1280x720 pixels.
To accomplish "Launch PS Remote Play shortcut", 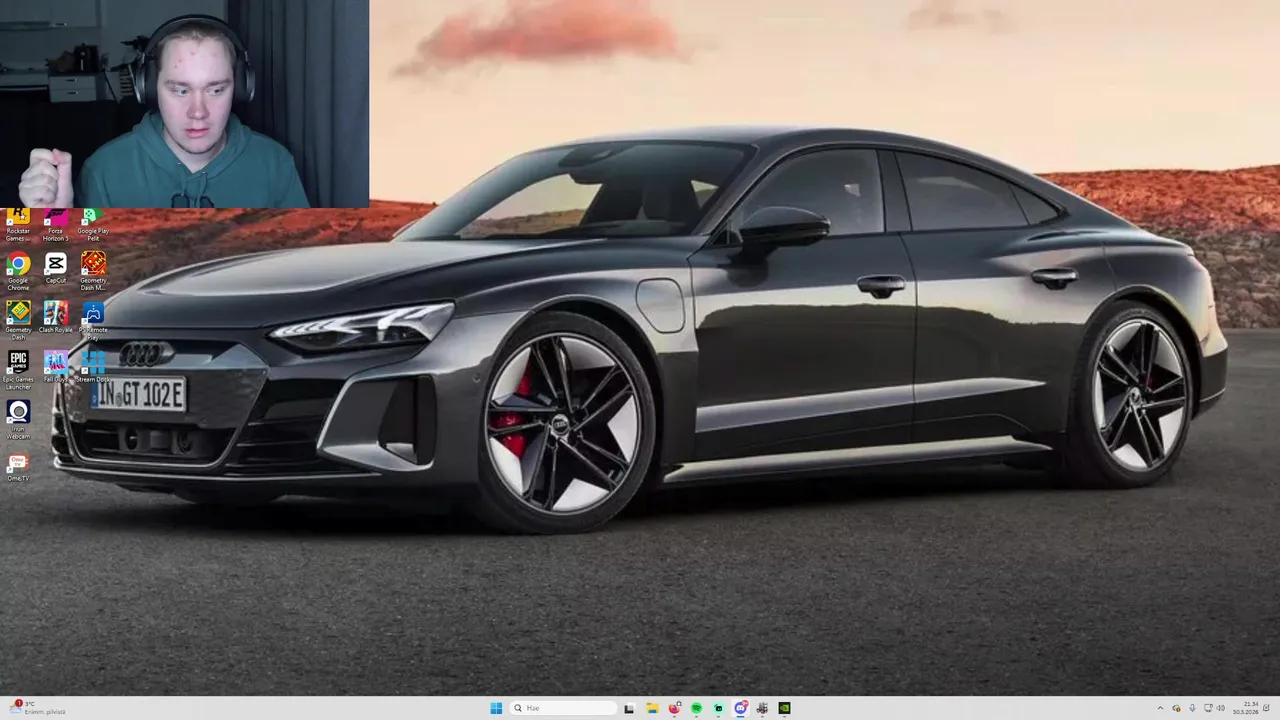I will click(x=93, y=320).
